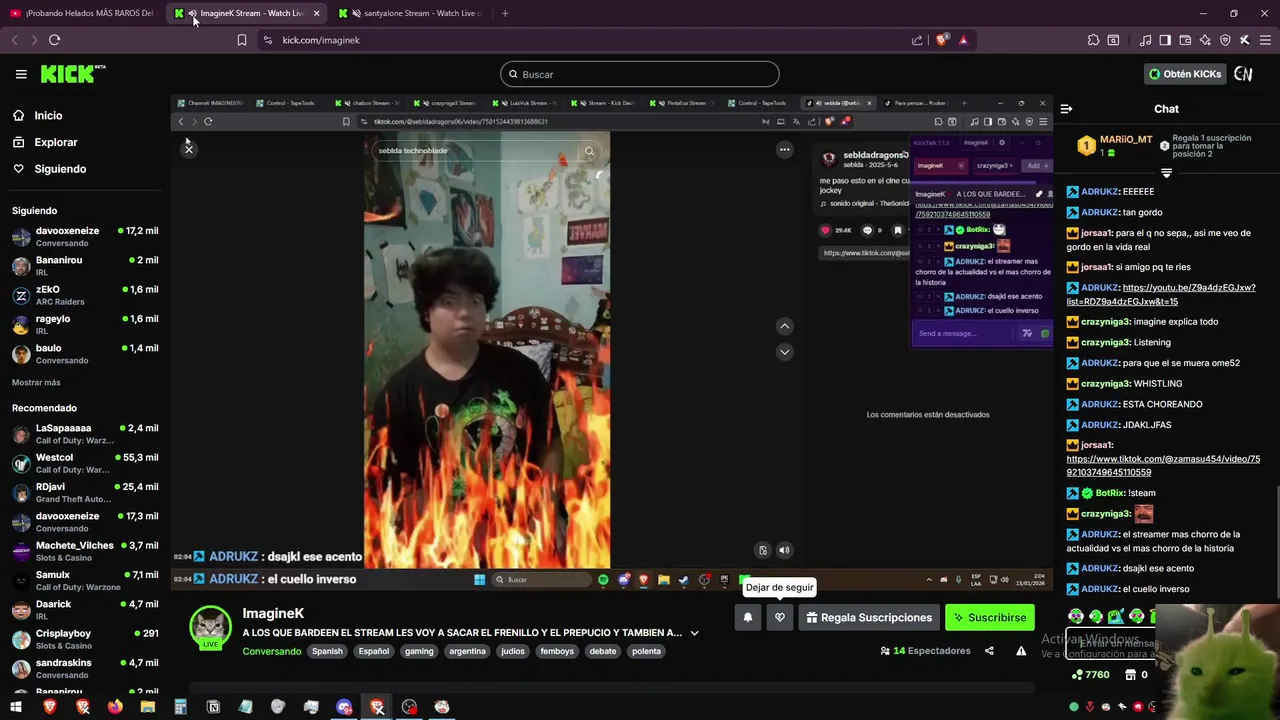The width and height of the screenshot is (1280, 720).
Task: Open the Brave Wallet icon
Action: 1185,40
